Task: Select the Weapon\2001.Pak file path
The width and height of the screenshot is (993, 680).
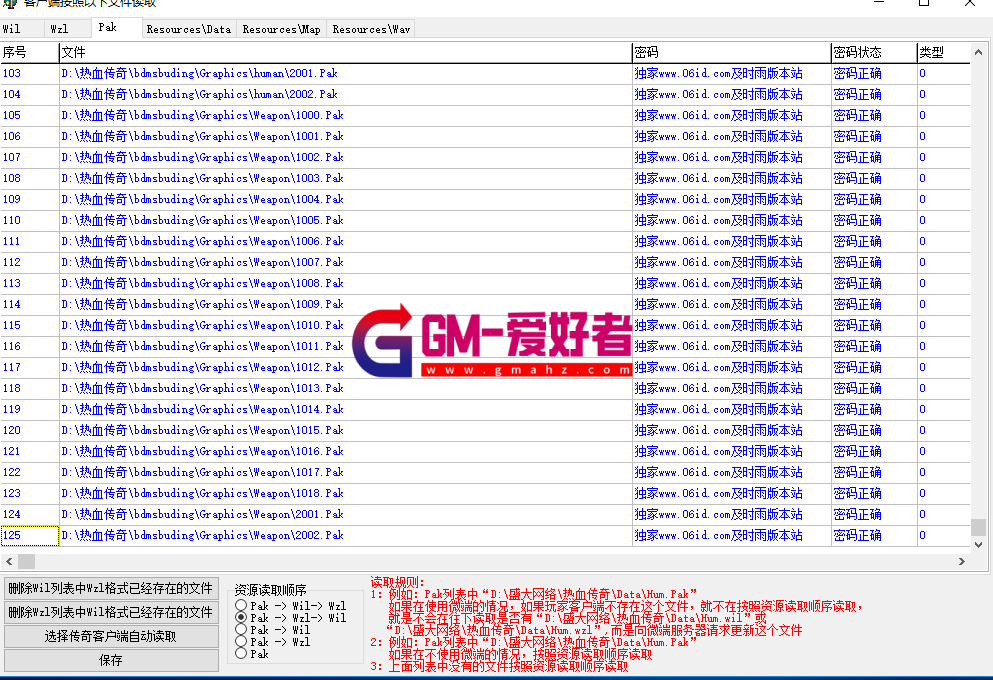Action: 203,514
